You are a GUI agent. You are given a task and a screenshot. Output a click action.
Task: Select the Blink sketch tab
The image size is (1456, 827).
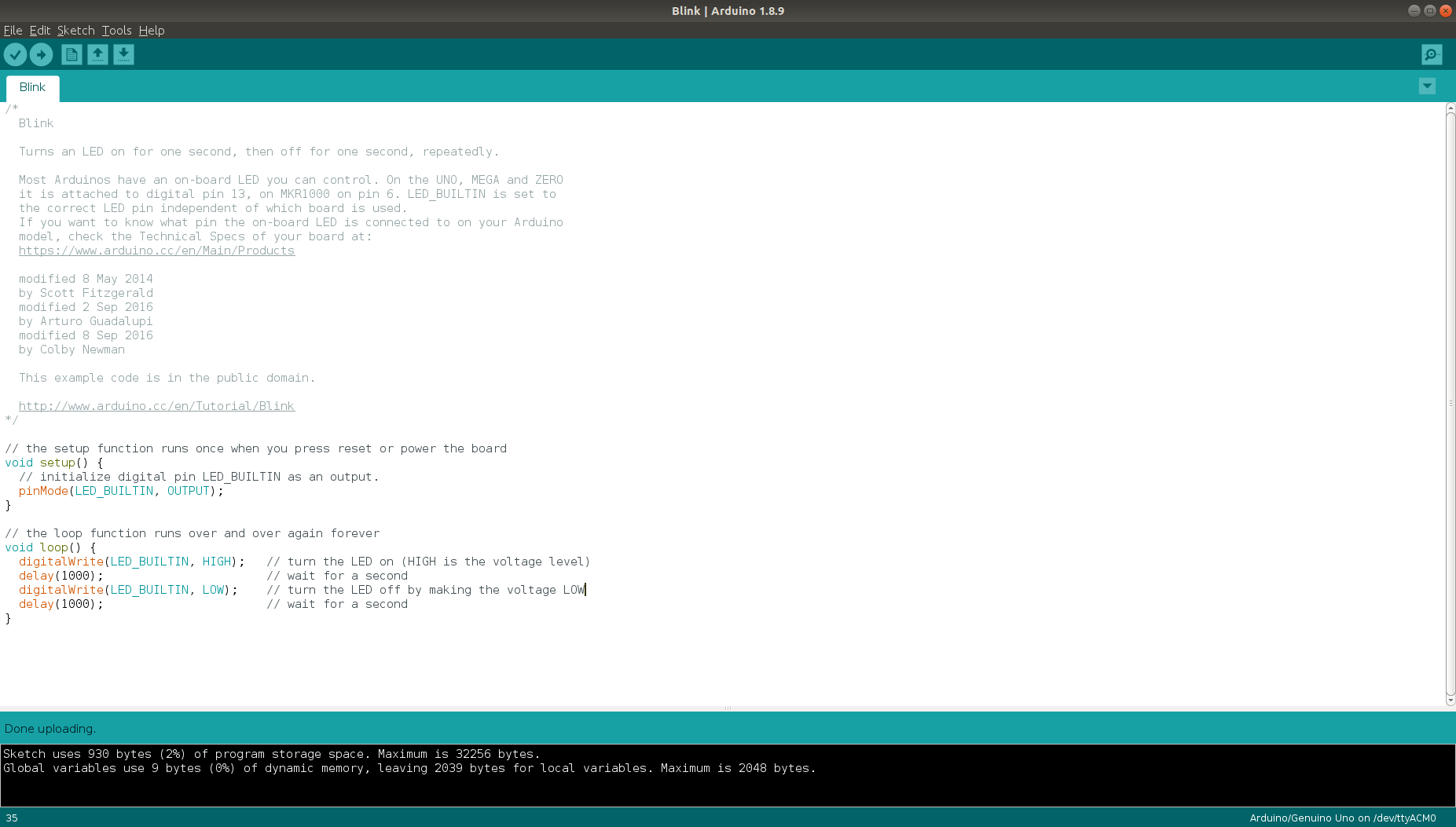click(x=32, y=87)
